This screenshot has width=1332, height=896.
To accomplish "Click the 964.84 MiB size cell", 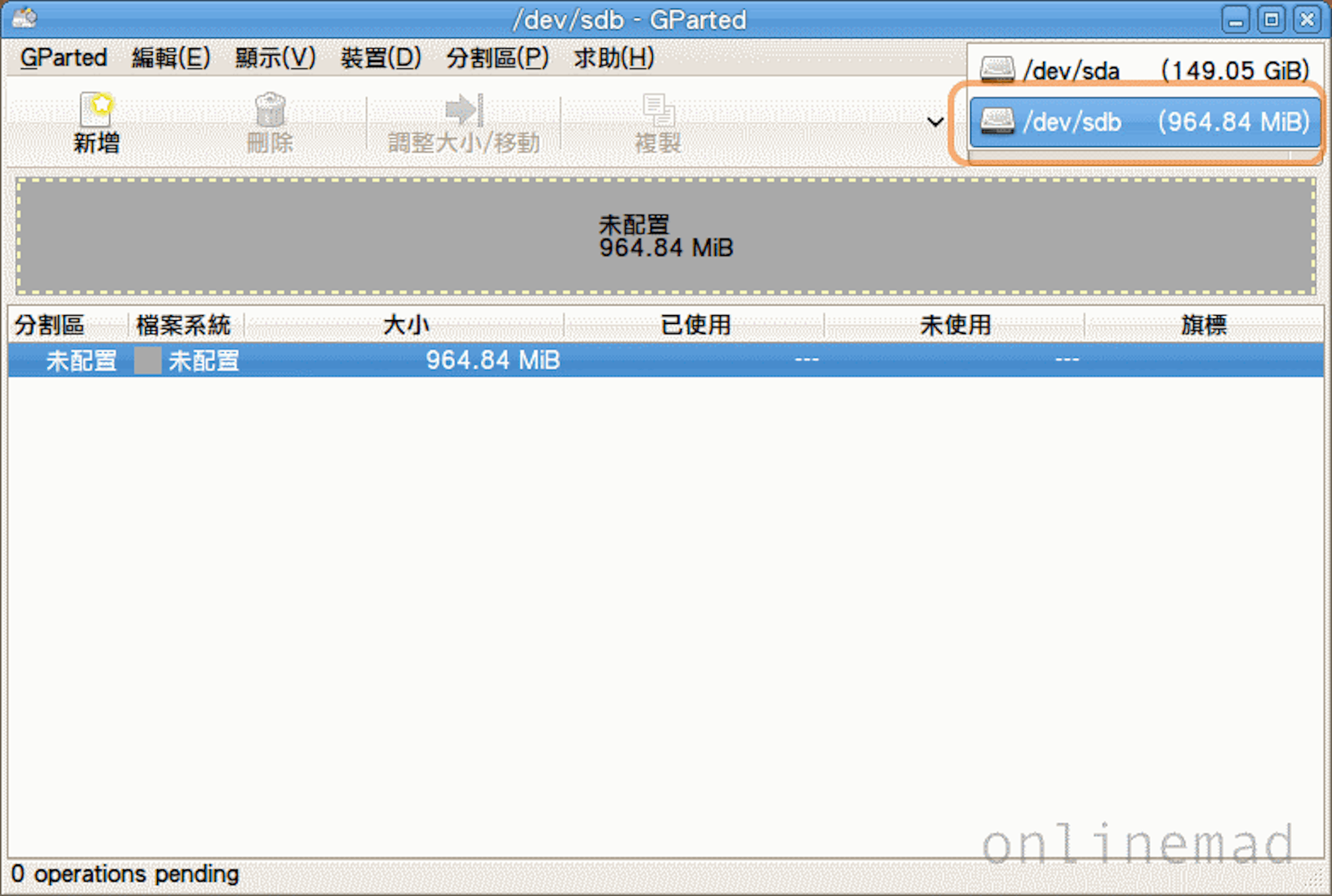I will 493,360.
